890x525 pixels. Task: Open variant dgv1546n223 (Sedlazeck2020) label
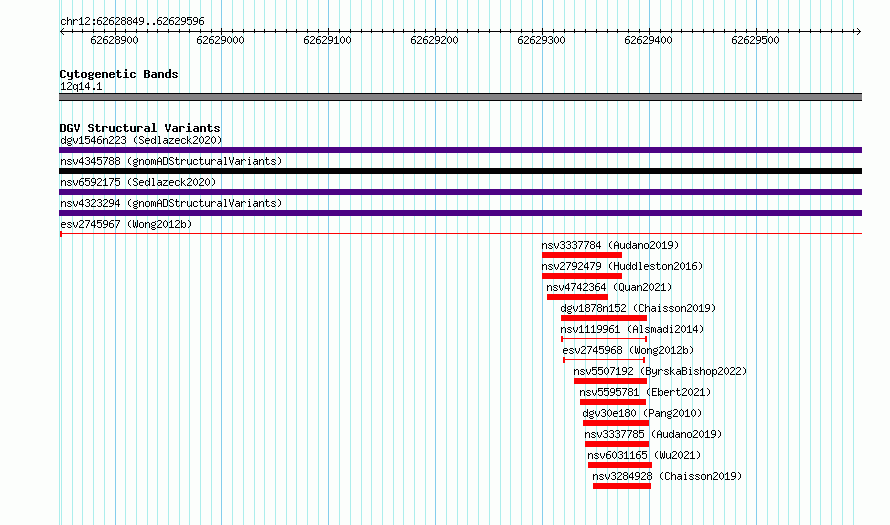click(x=141, y=140)
